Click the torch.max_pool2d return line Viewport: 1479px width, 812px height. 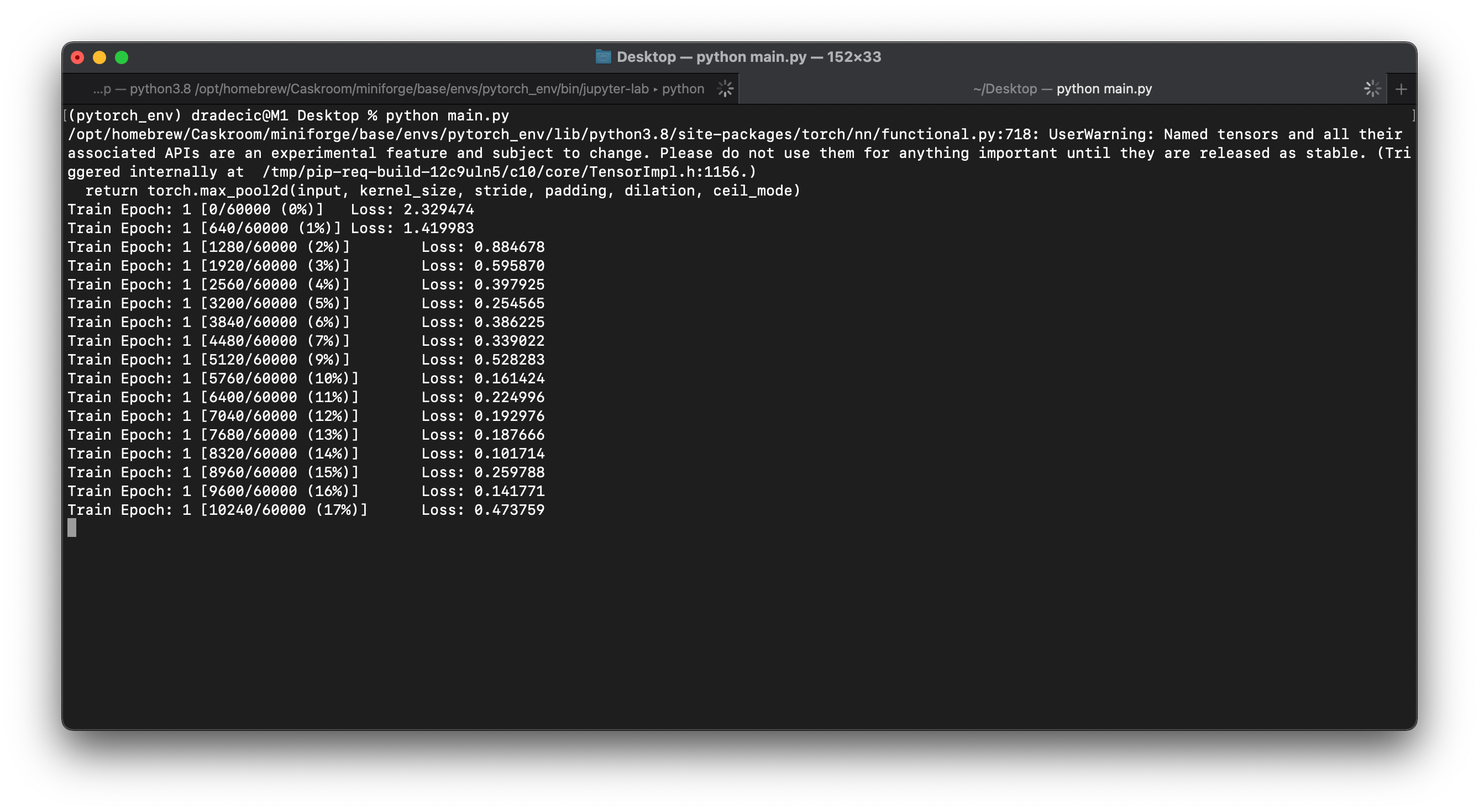[443, 191]
